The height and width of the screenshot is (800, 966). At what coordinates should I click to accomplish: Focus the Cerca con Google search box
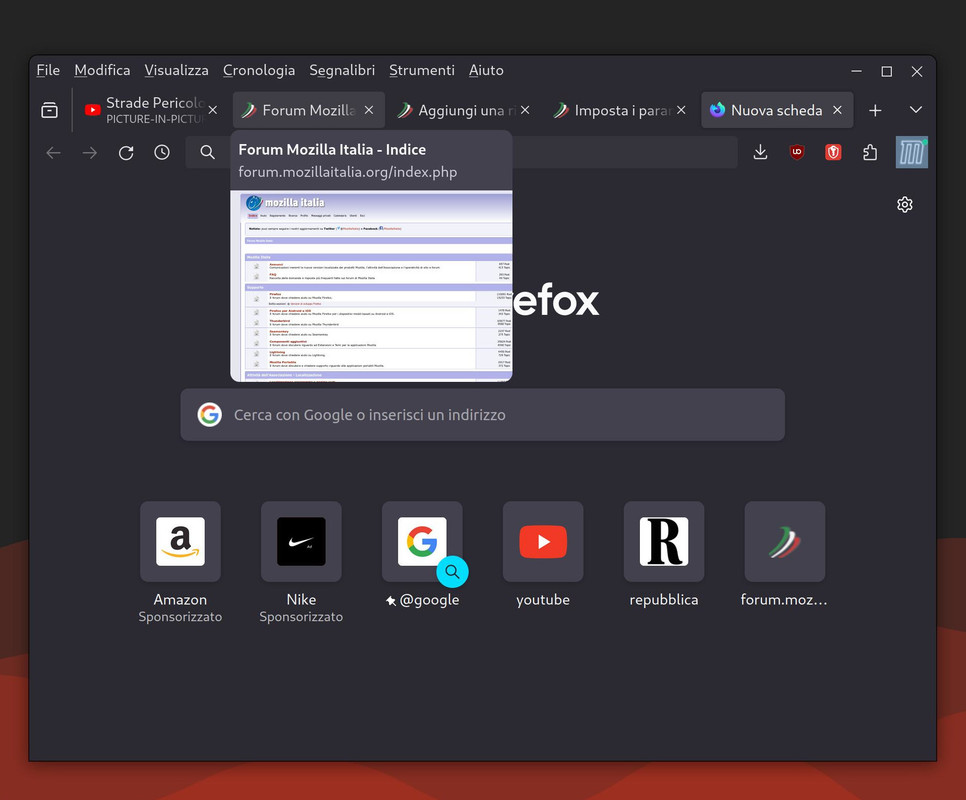(x=482, y=414)
